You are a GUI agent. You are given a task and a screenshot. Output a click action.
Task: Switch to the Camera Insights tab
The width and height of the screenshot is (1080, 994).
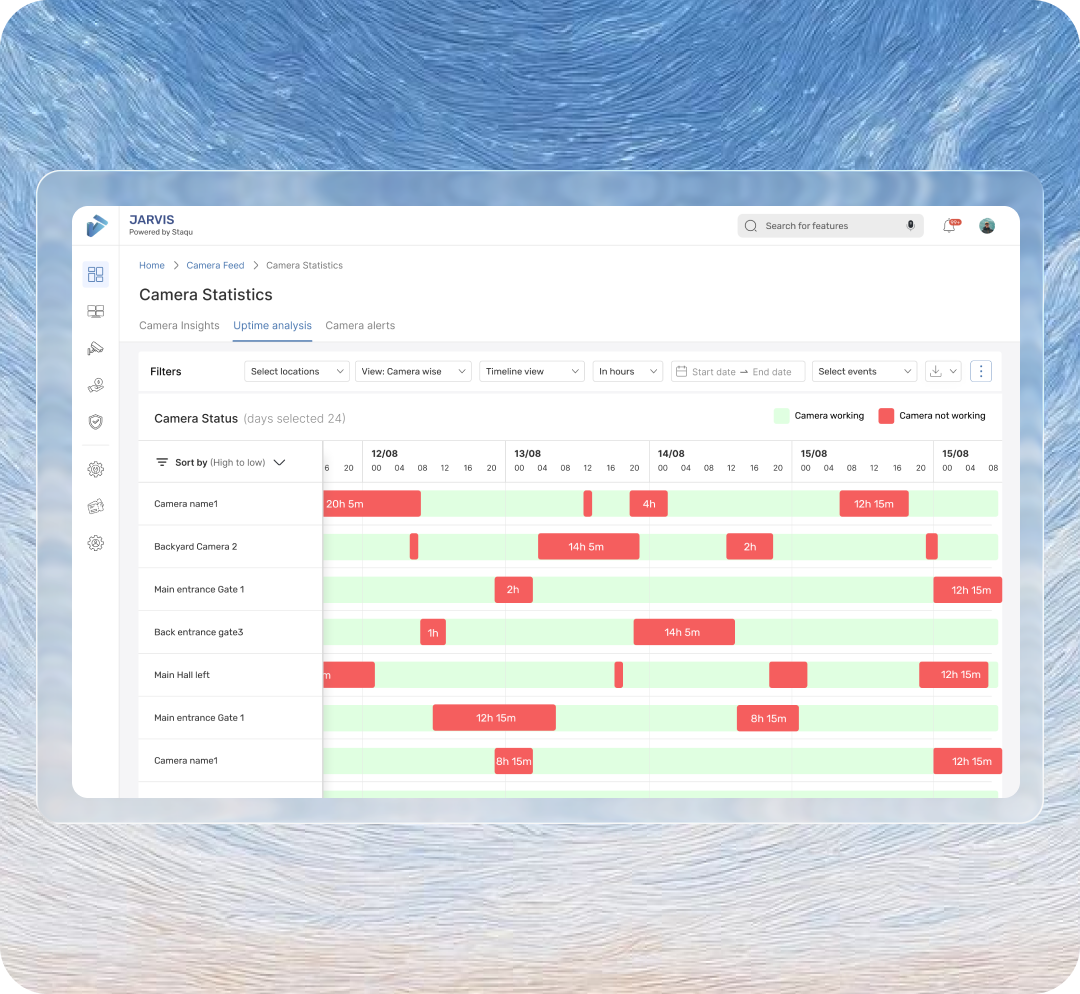179,326
